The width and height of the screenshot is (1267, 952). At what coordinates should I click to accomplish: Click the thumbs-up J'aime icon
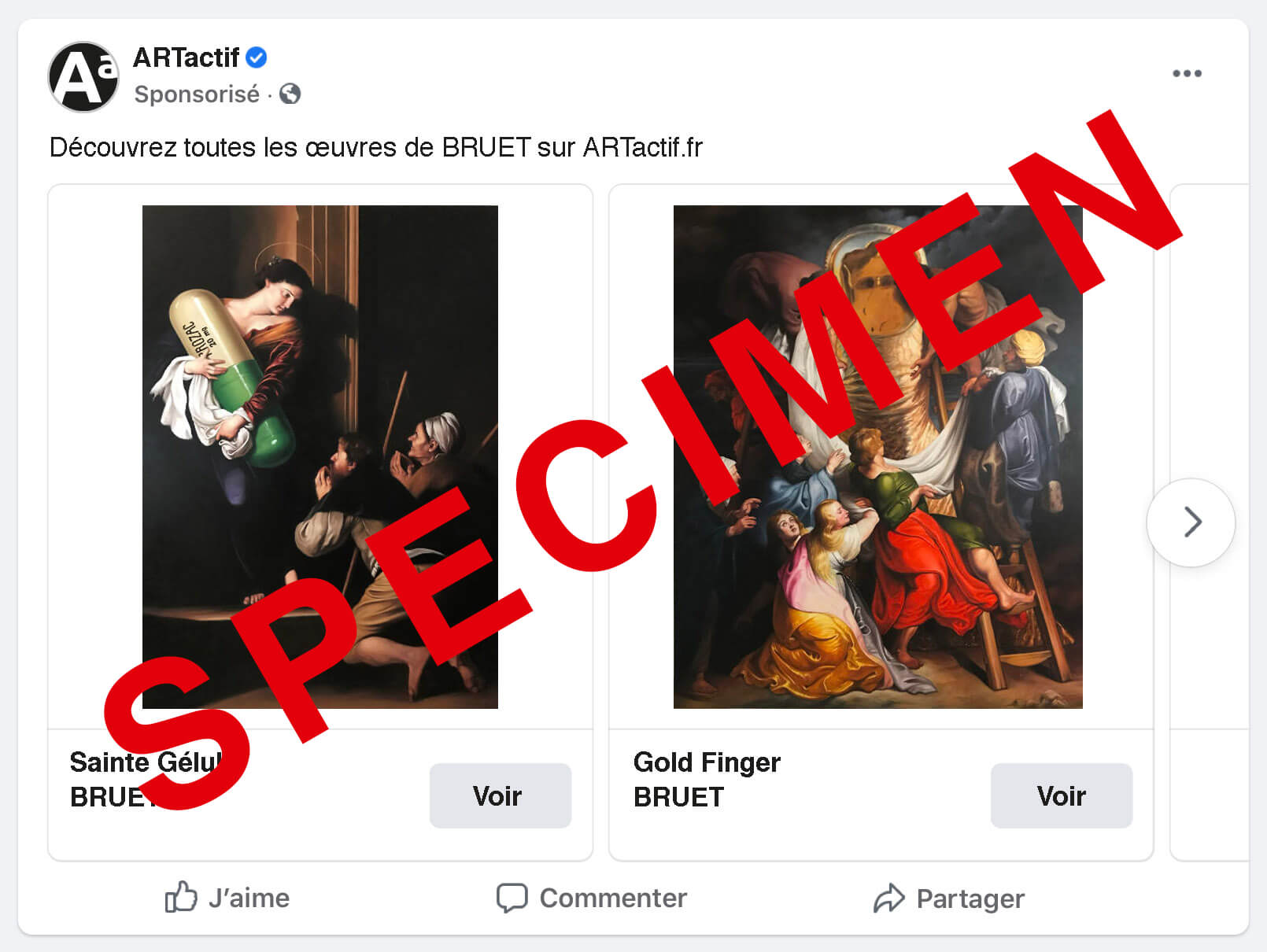coord(181,897)
